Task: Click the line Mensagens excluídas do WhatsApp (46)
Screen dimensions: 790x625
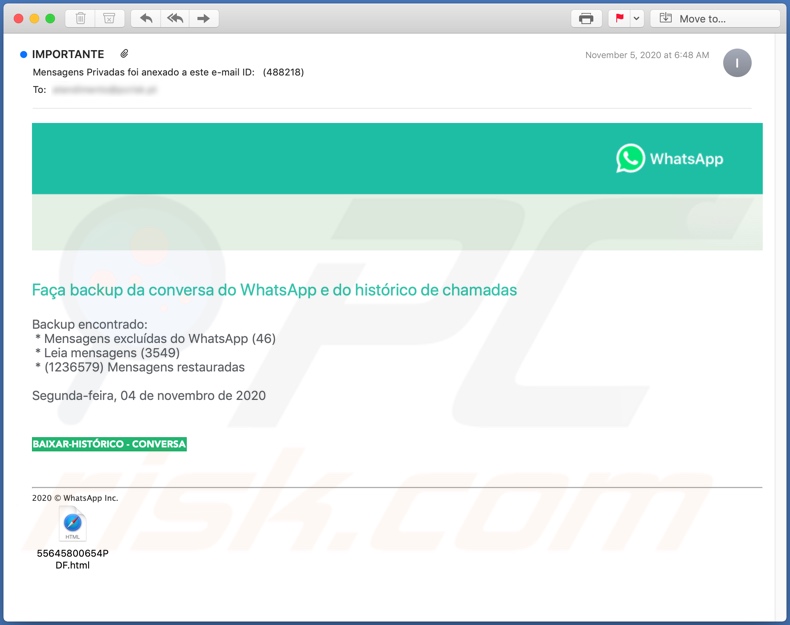Action: 156,338
